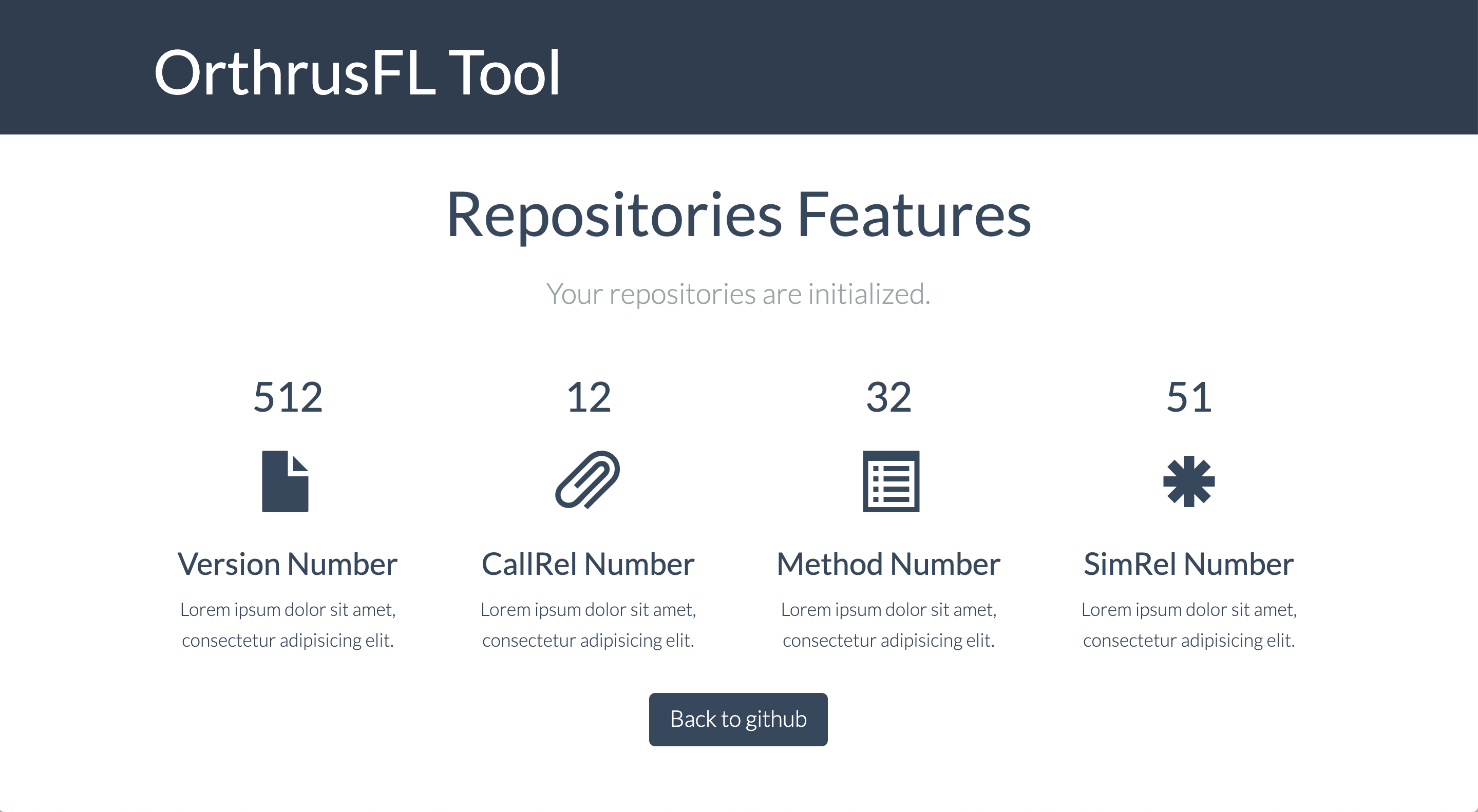Select the CallRel Number heading
Screen dimensions: 1478x812
coord(588,564)
